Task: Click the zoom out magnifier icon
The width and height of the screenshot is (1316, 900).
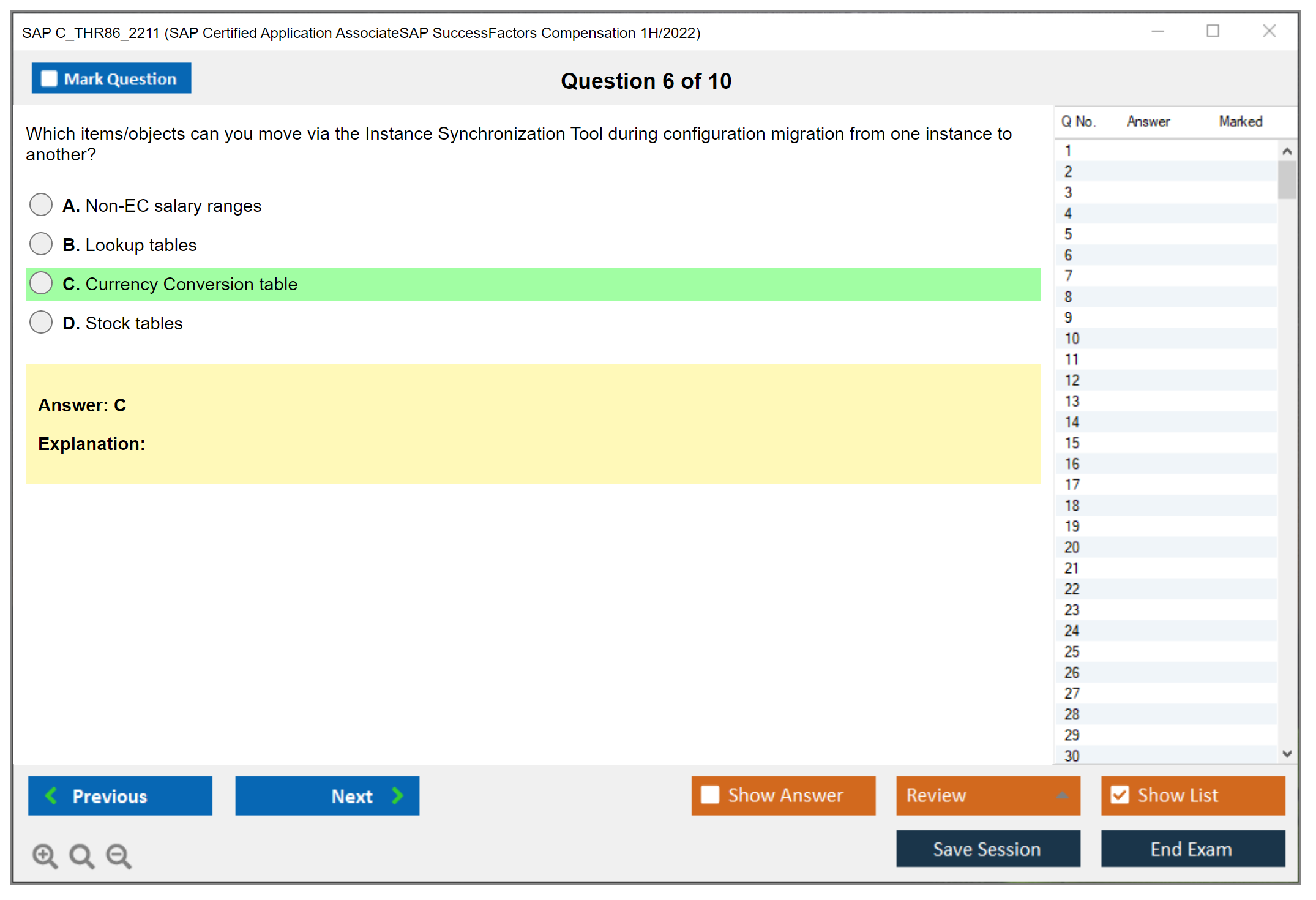Action: pyautogui.click(x=119, y=855)
